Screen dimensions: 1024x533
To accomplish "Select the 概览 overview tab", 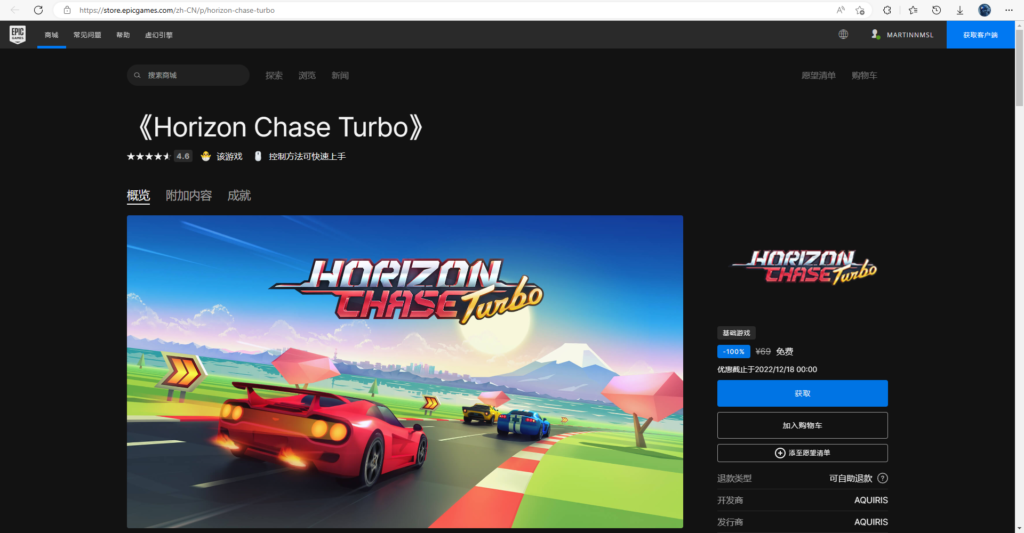I will click(138, 195).
